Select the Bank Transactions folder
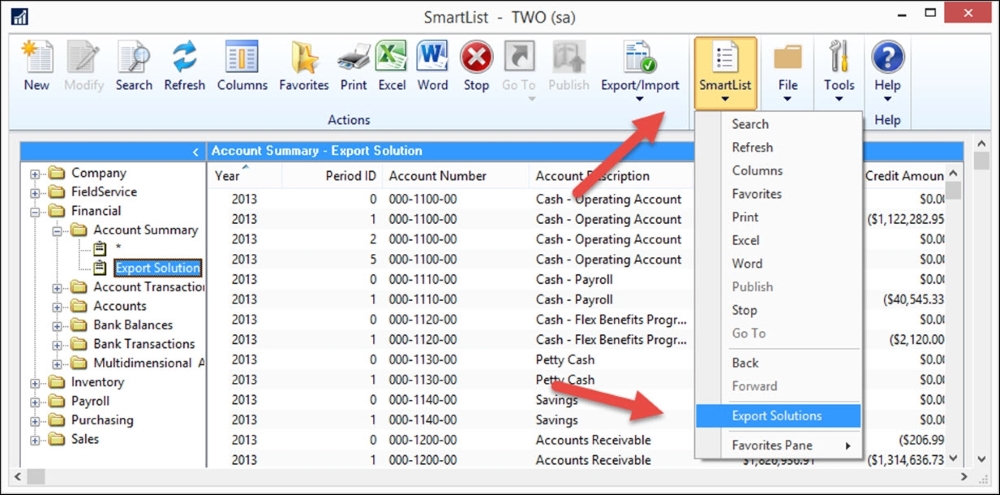Viewport: 1000px width, 495px height. pyautogui.click(x=144, y=344)
